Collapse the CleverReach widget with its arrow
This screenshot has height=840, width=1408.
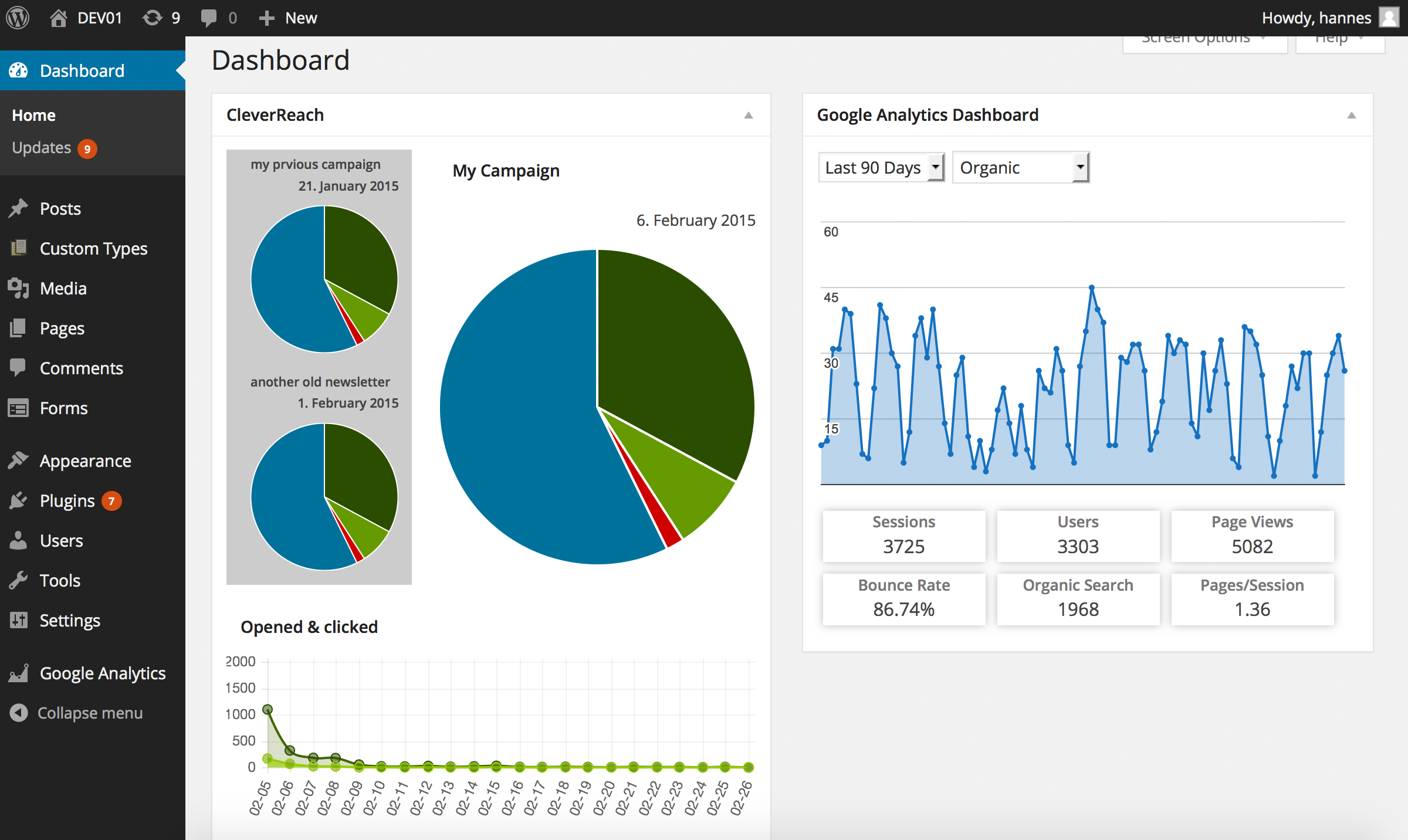coord(748,115)
